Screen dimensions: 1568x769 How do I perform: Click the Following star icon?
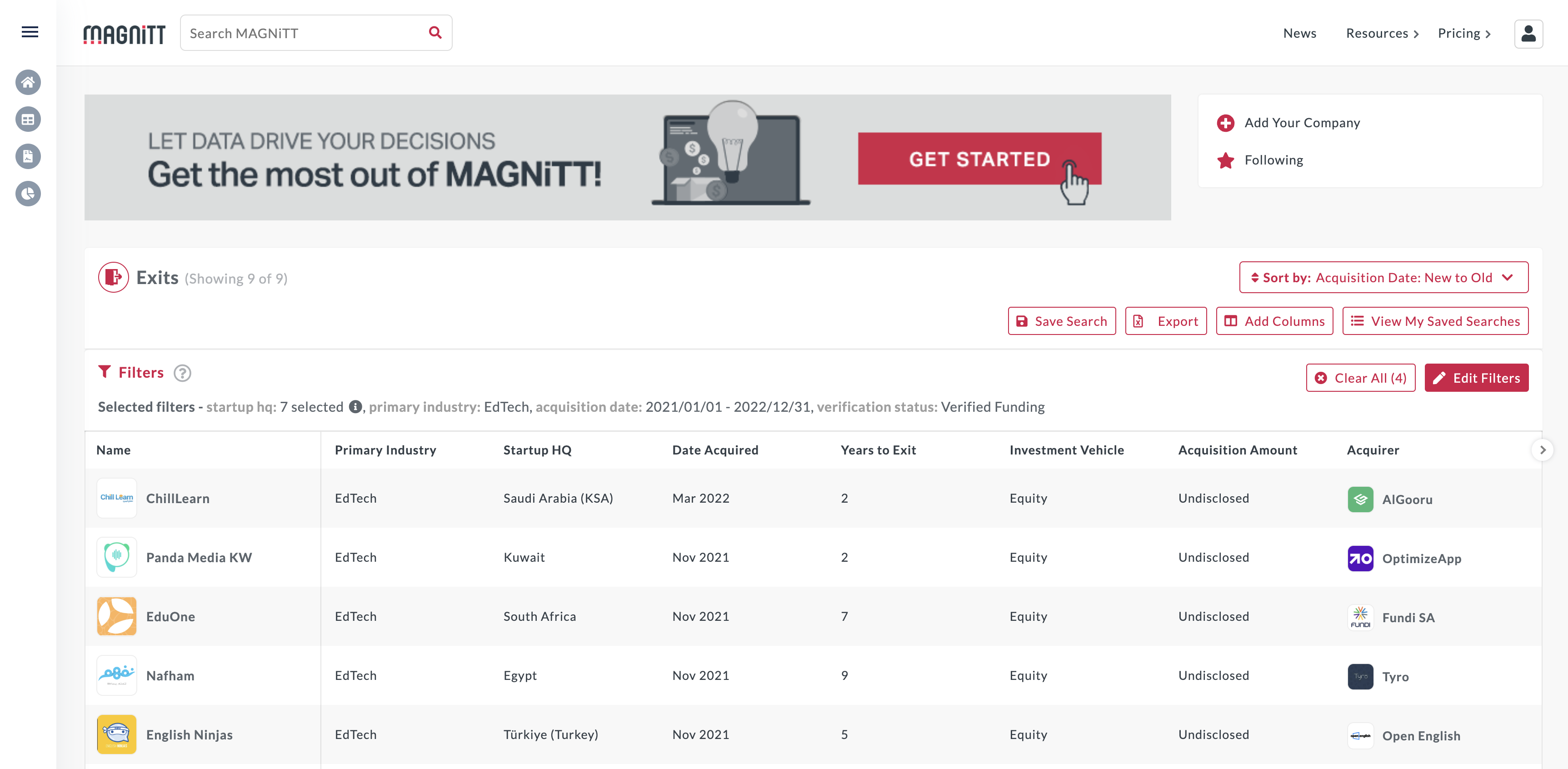[1225, 160]
